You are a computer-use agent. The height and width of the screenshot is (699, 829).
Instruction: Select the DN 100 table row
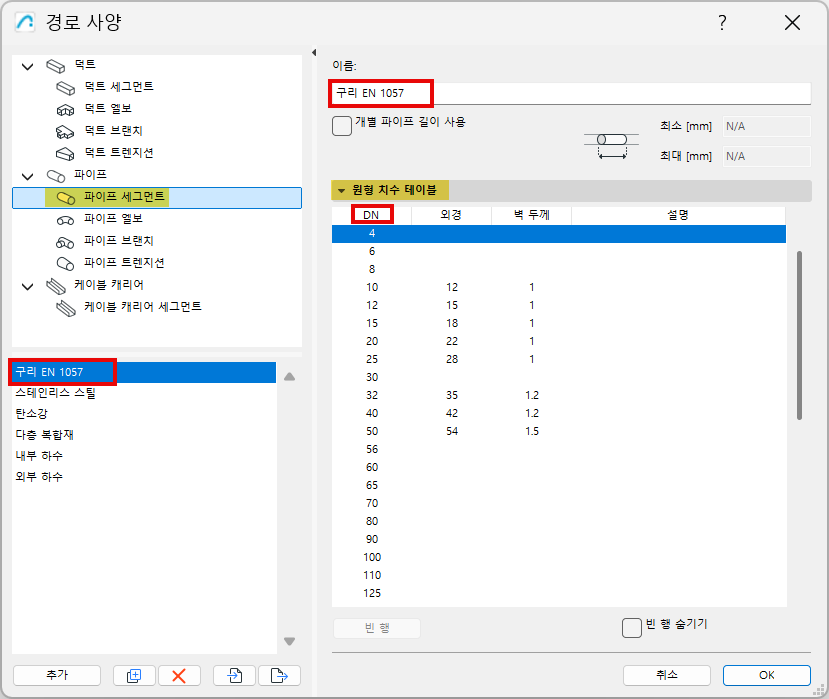pyautogui.click(x=559, y=557)
